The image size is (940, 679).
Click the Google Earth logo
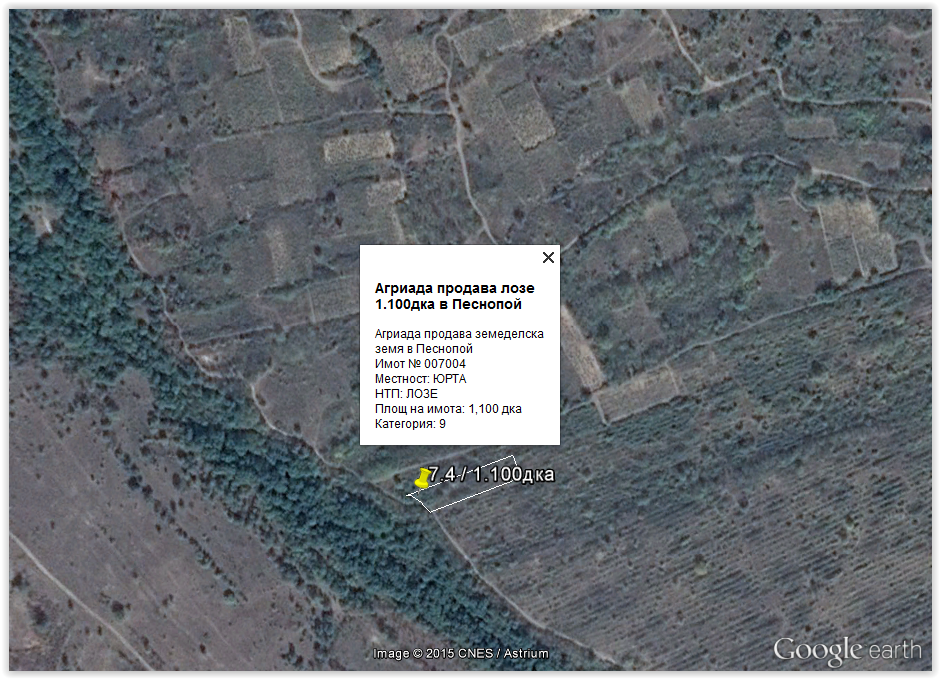[x=847, y=650]
